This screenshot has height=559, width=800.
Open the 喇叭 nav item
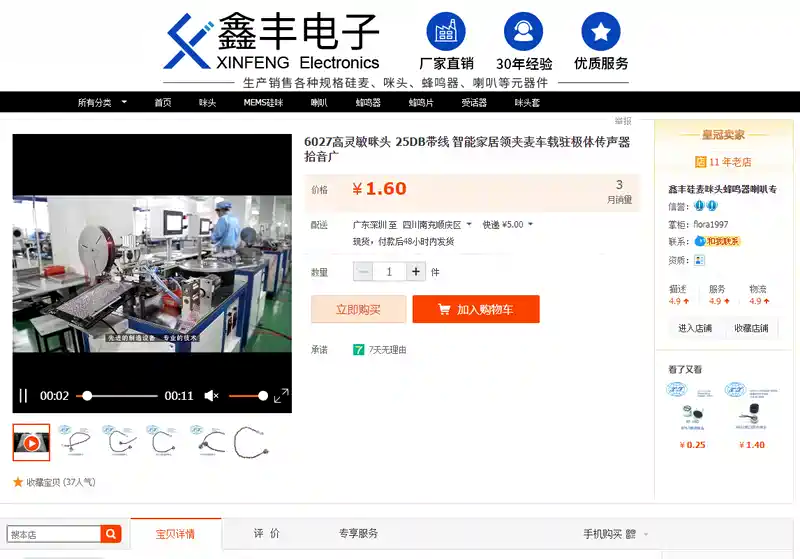click(x=319, y=103)
